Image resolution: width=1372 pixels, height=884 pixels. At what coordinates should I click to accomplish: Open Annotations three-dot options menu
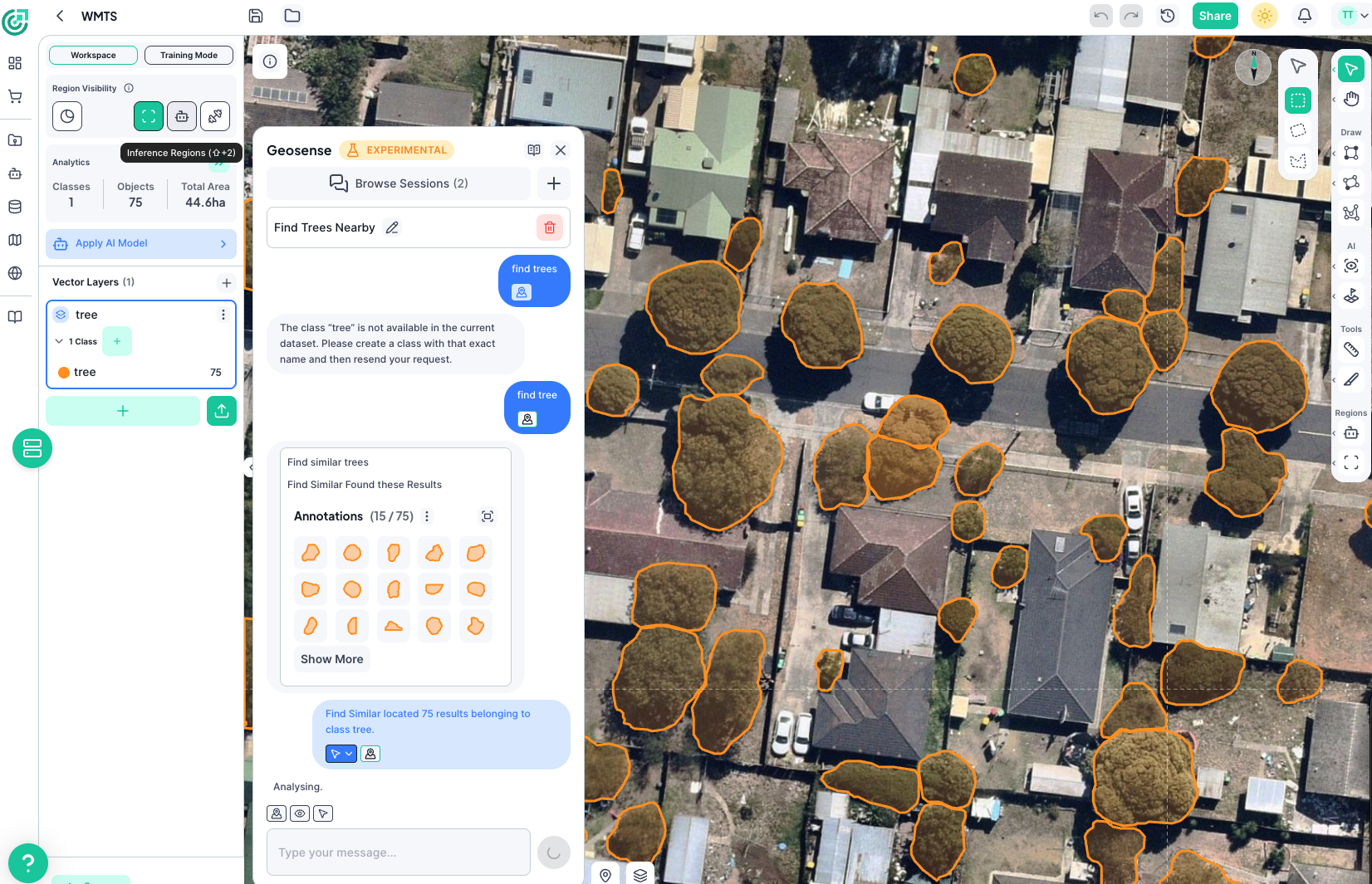tap(427, 516)
